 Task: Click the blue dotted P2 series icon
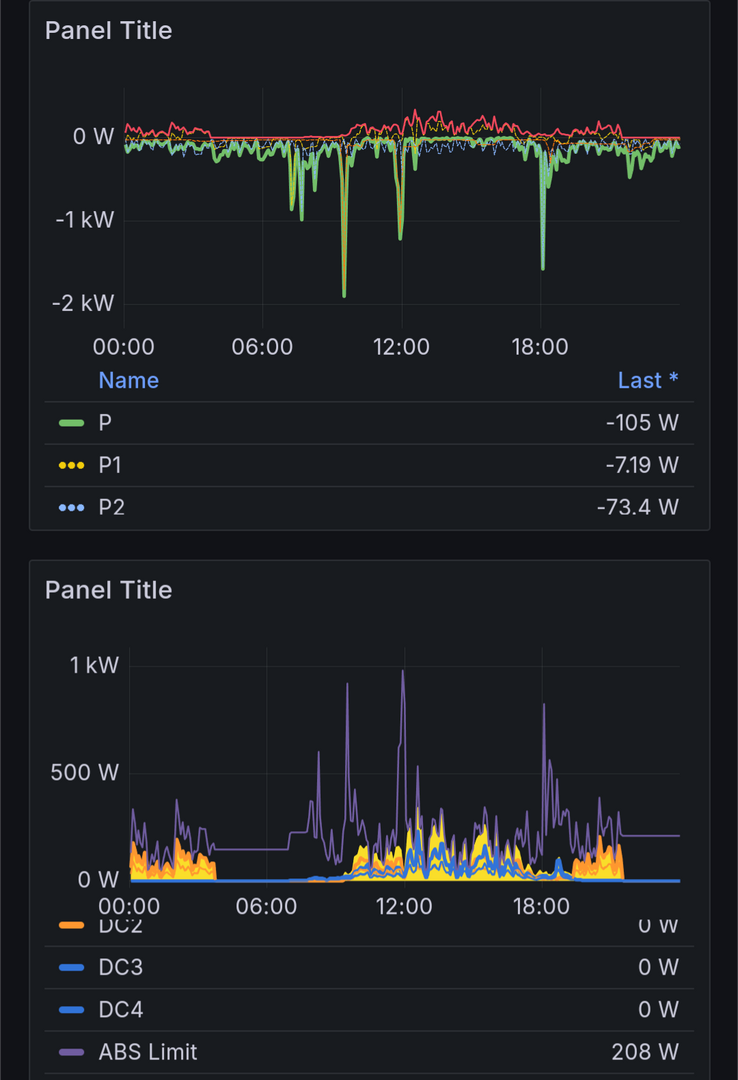click(71, 507)
